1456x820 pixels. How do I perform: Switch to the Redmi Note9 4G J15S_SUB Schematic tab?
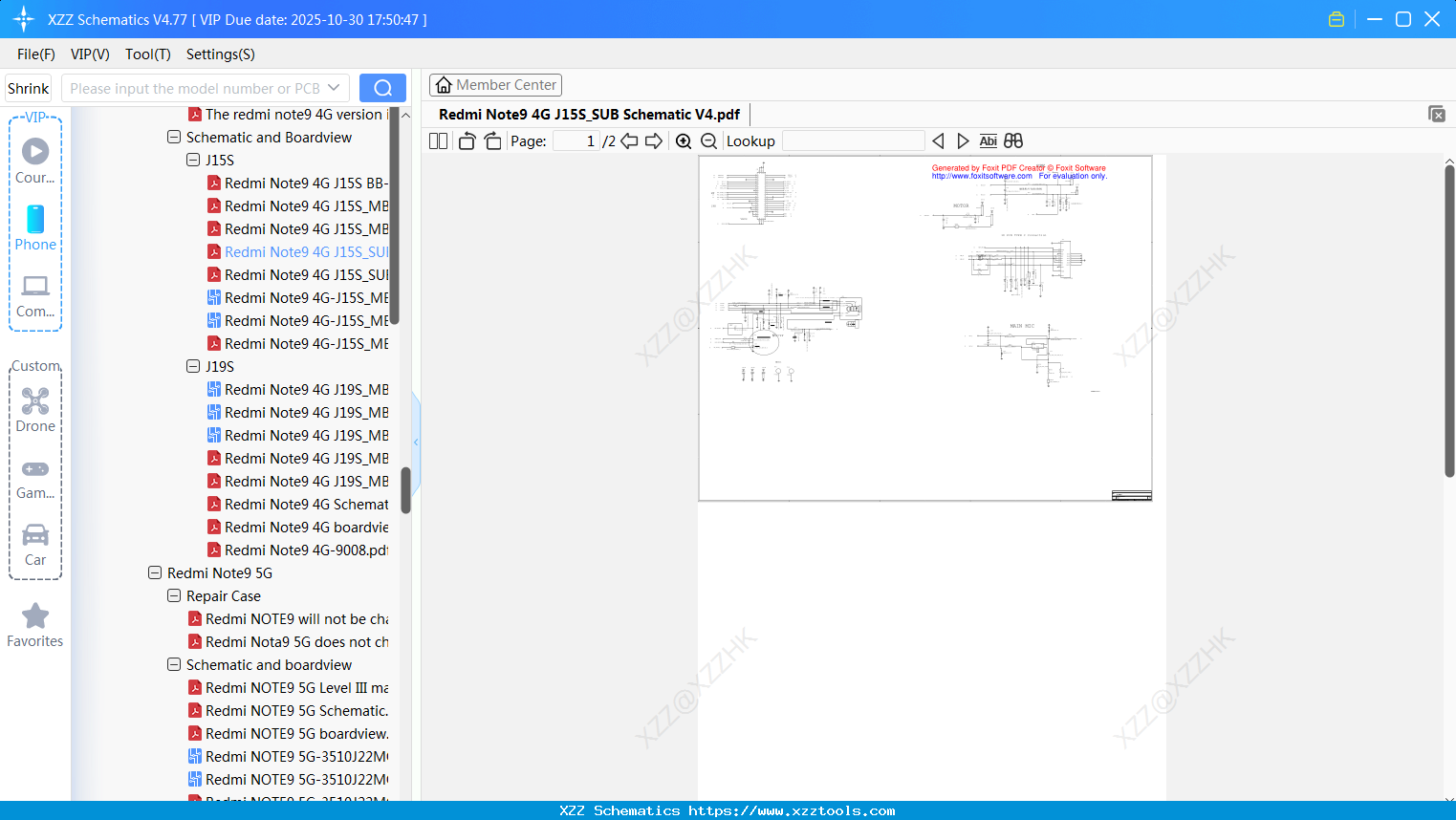[x=590, y=114]
